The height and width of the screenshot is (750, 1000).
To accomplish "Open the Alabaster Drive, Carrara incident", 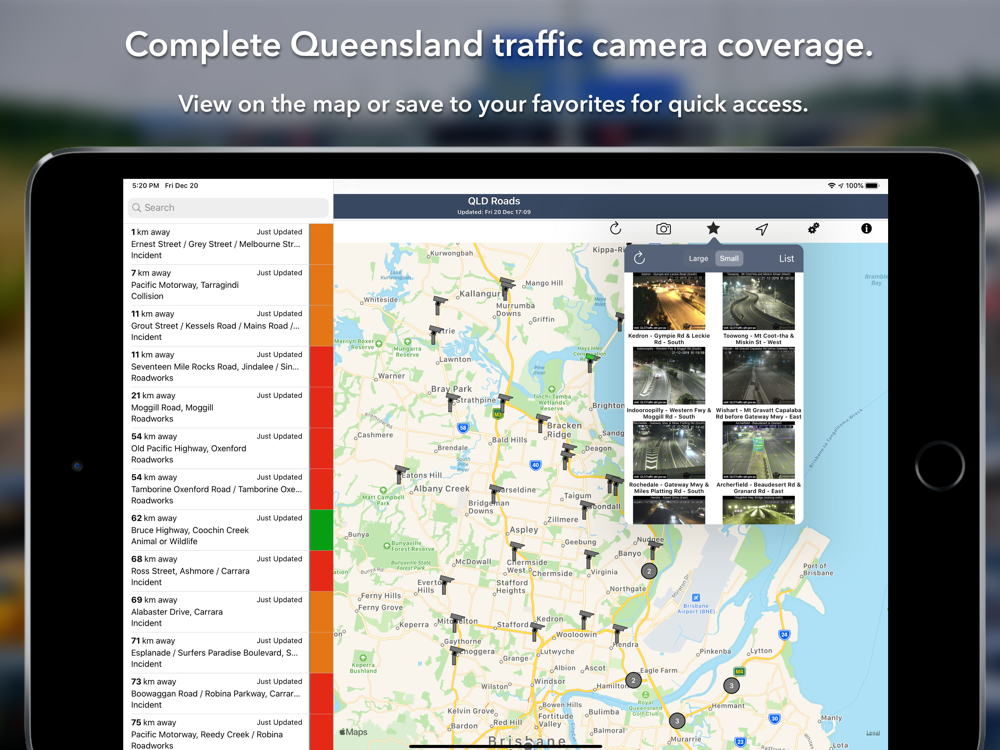I will [228, 611].
